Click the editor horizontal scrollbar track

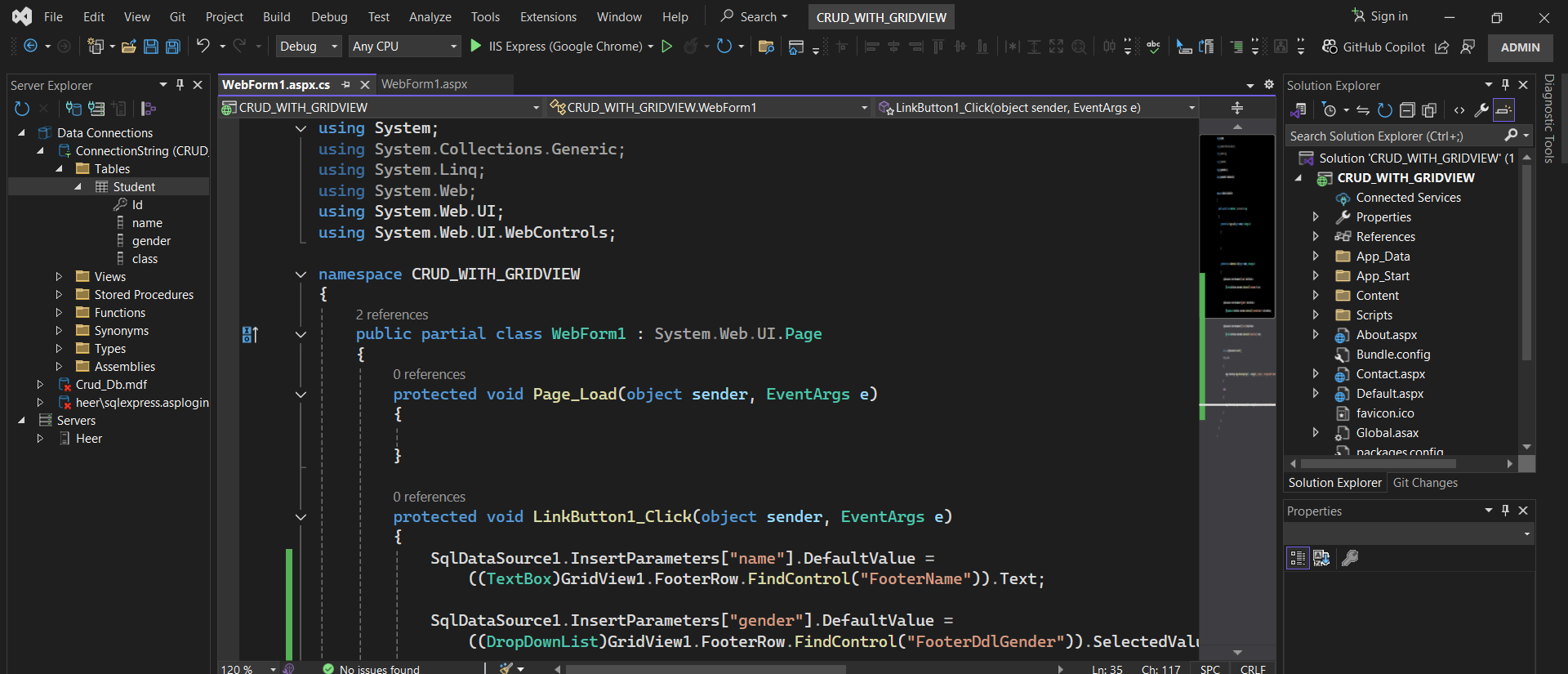pos(808,669)
